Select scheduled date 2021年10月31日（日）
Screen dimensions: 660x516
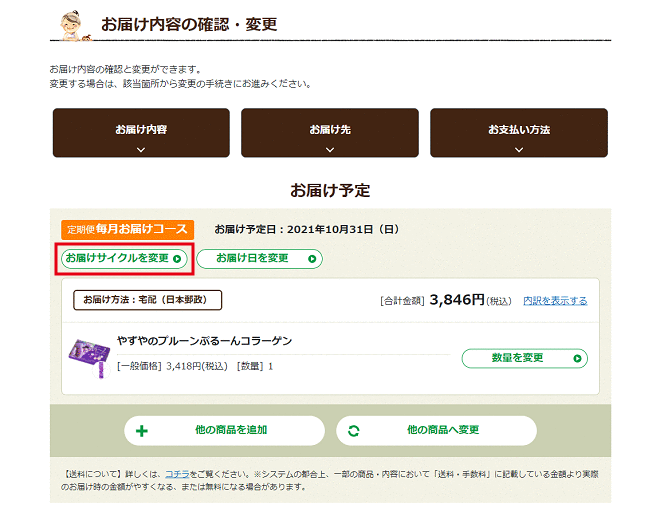[343, 229]
